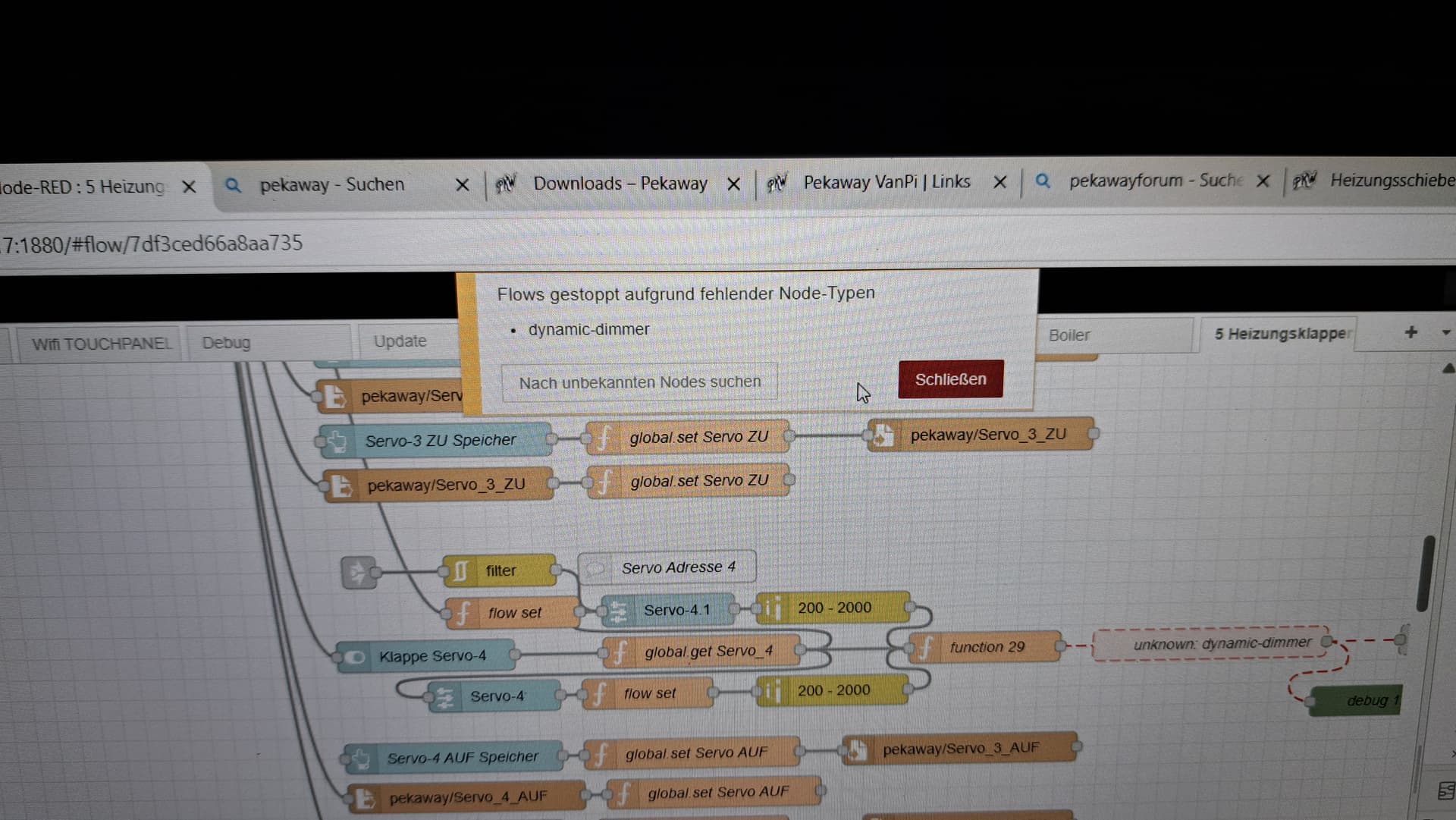Click 'Nach unbekannten Nodes suchen' button
The width and height of the screenshot is (1456, 820).
[x=639, y=382]
